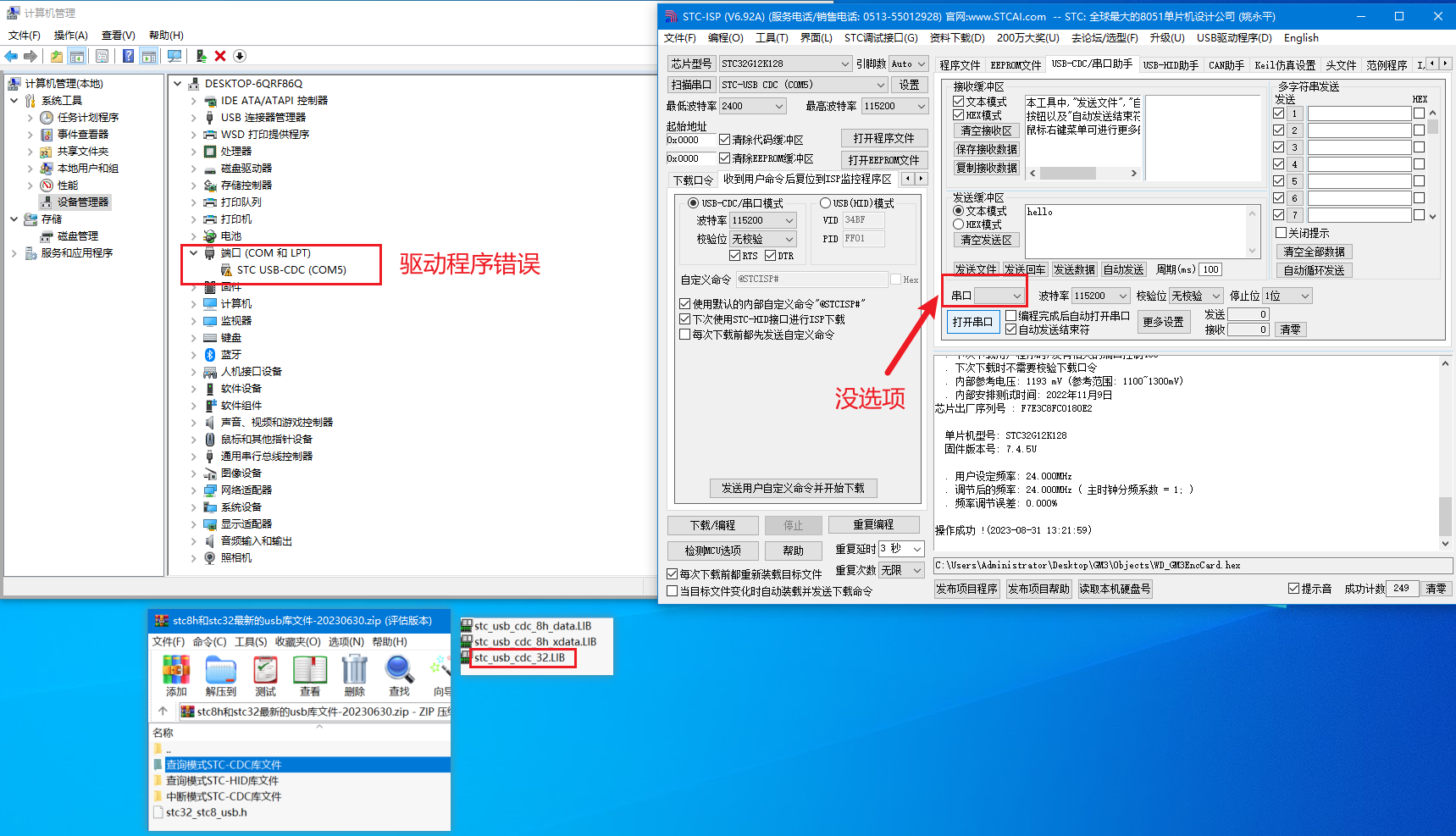1456x836 pixels.
Task: Click the WinRAR Test (测试) toolbar icon
Action: click(266, 676)
